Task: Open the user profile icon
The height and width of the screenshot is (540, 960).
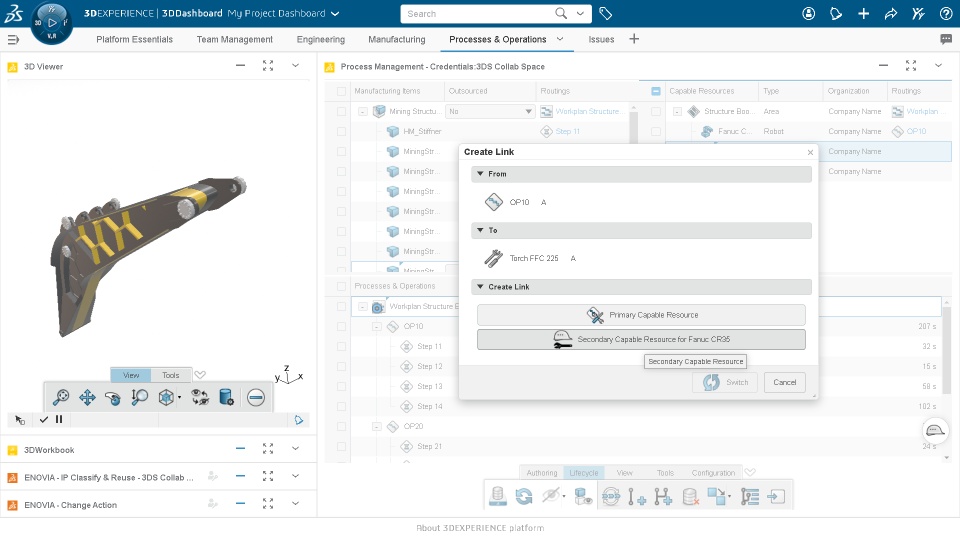Action: [x=808, y=13]
